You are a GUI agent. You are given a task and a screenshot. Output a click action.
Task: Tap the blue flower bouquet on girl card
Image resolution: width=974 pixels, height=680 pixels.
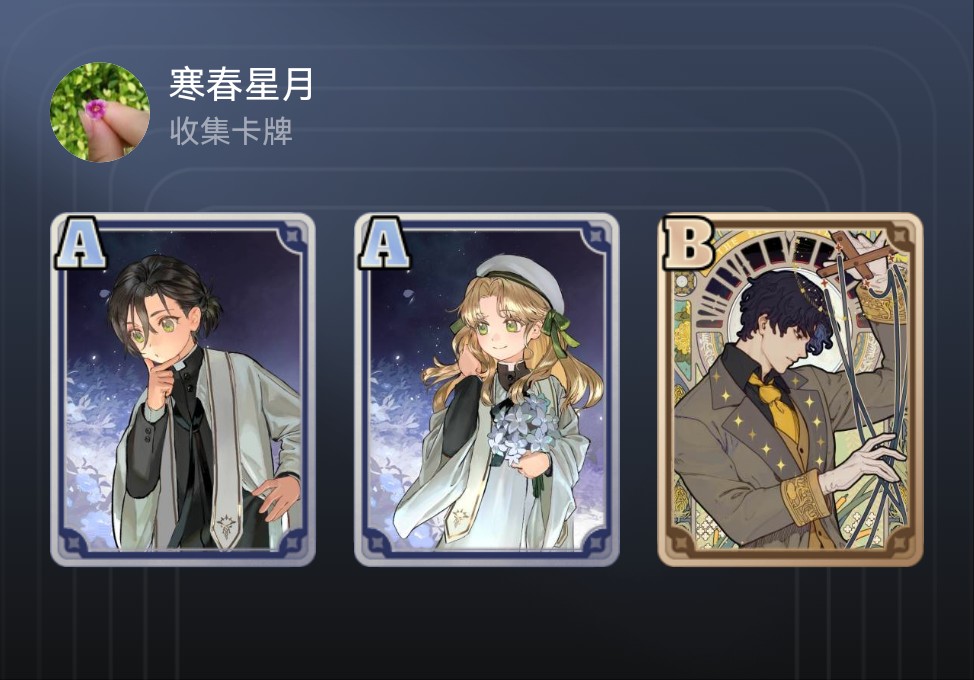pyautogui.click(x=523, y=428)
